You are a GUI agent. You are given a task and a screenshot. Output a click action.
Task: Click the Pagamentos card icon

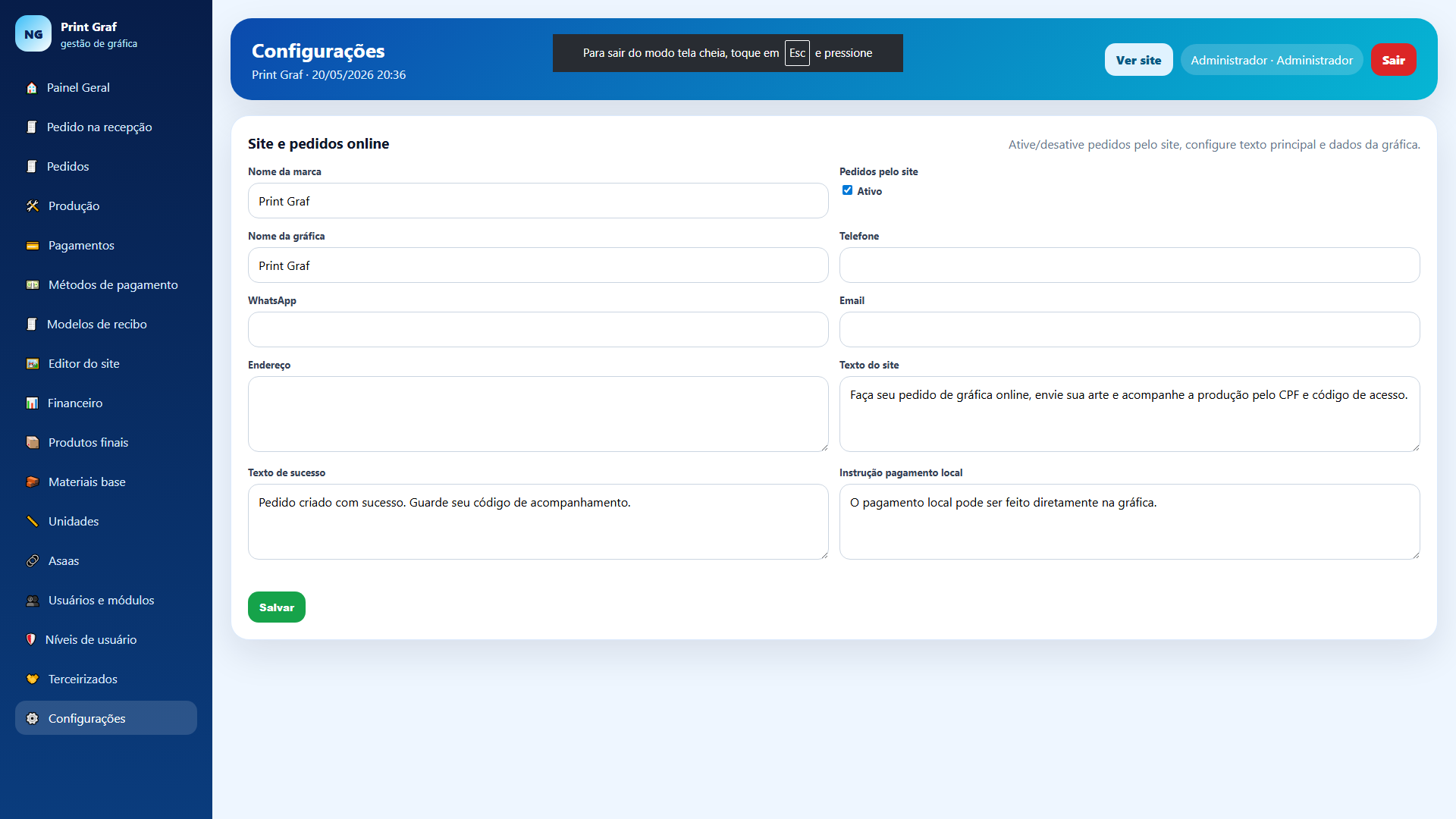click(x=33, y=246)
